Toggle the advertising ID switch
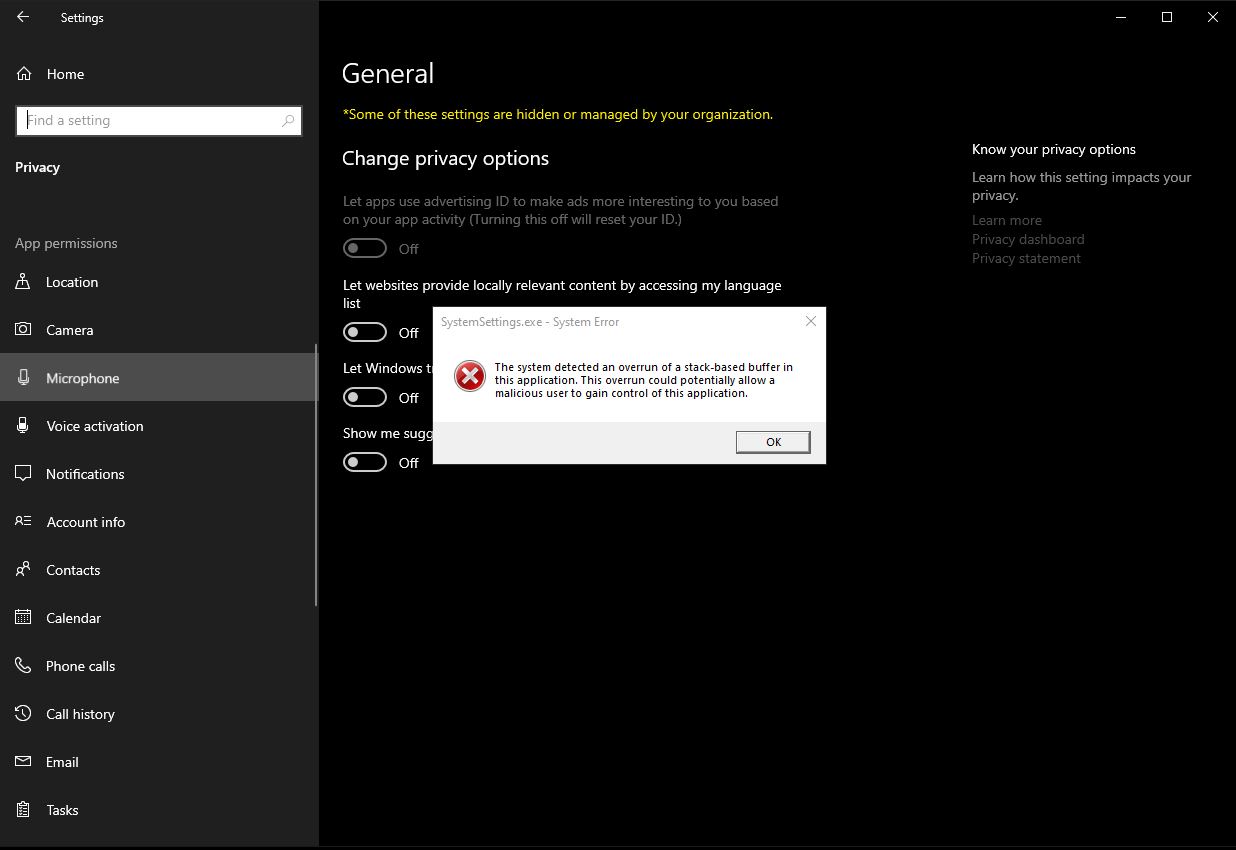 [x=365, y=248]
